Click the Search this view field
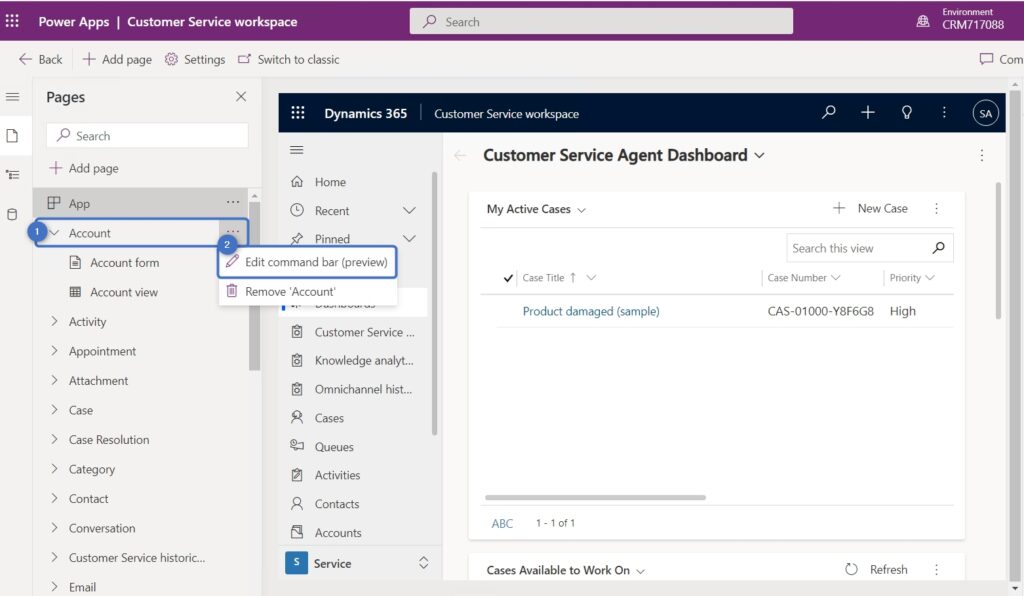The height and width of the screenshot is (596, 1024). [x=869, y=248]
